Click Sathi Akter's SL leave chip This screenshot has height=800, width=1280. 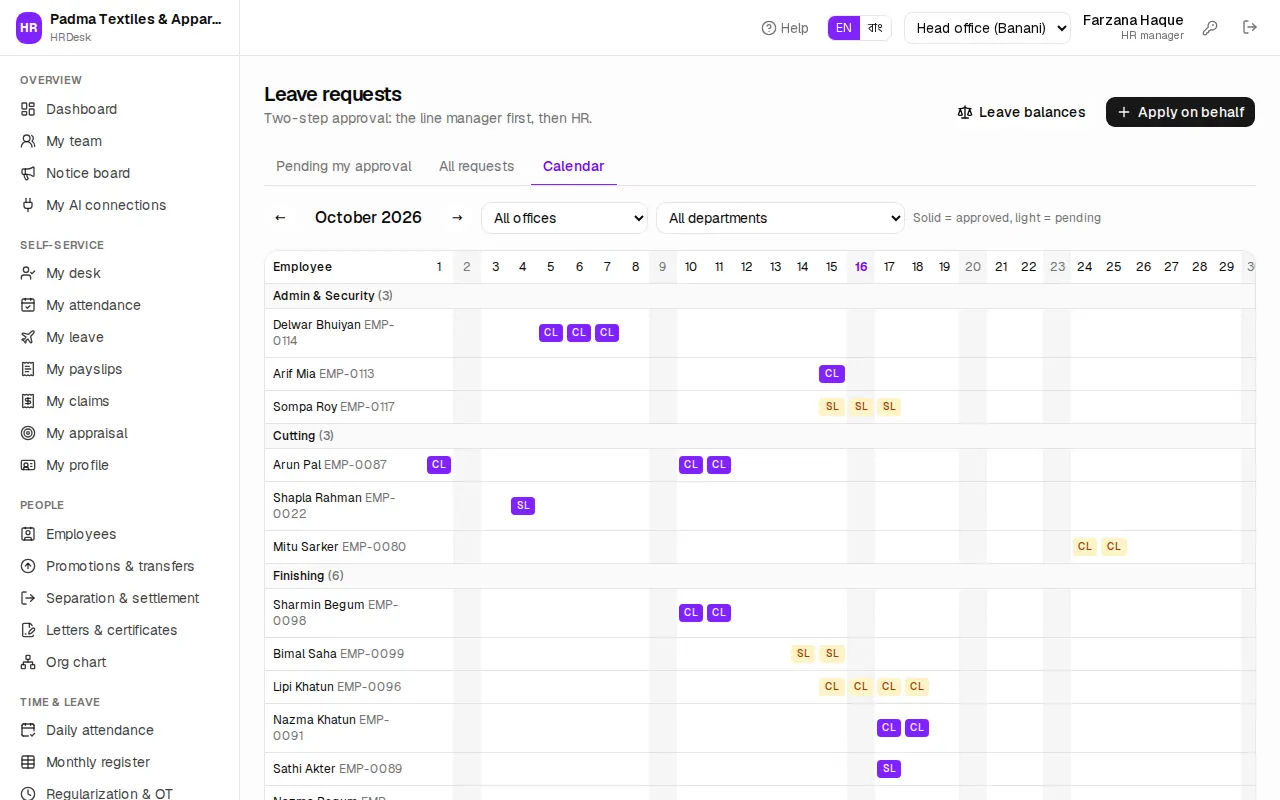click(889, 769)
